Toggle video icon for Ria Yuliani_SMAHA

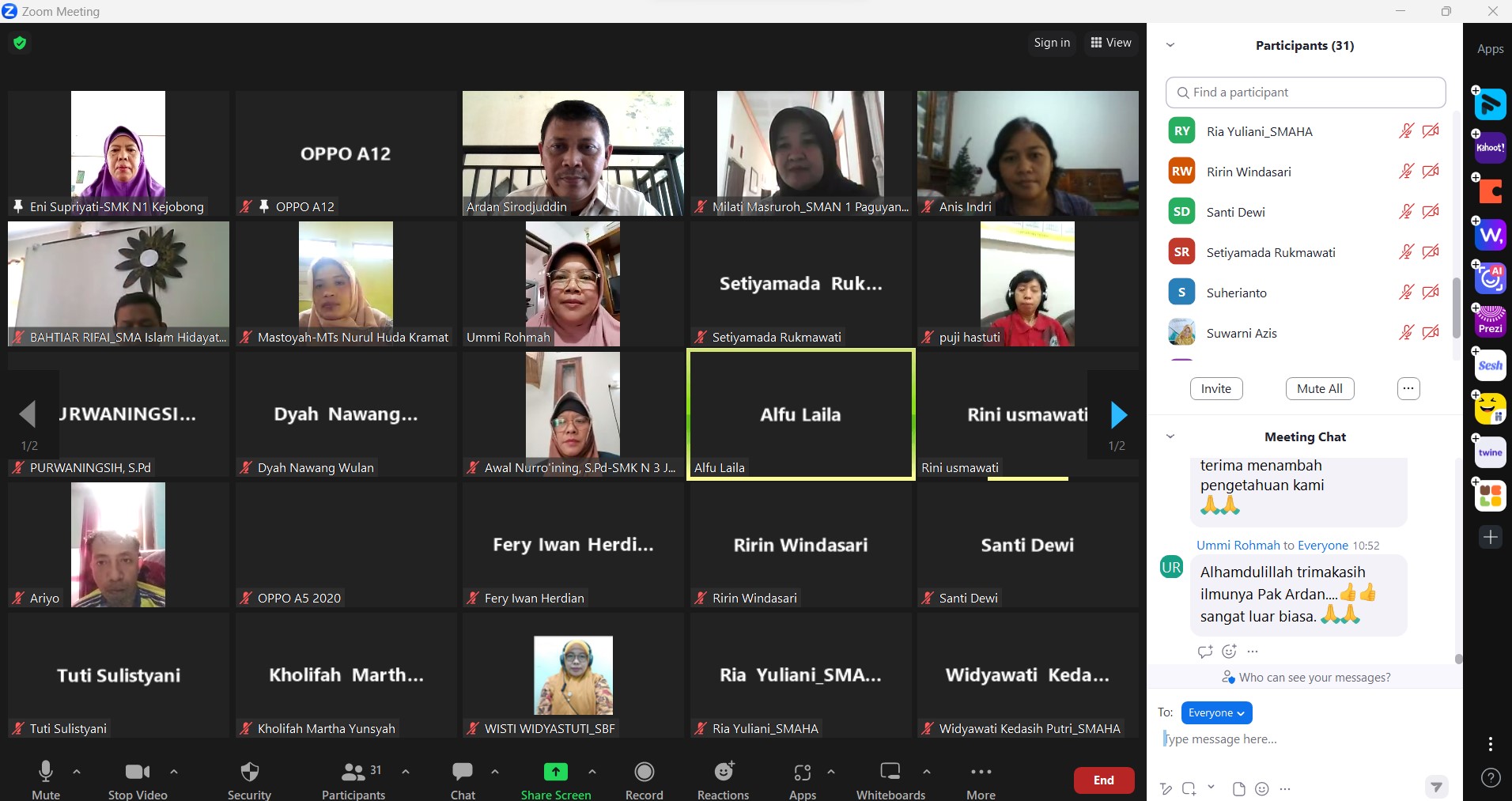(x=1431, y=131)
